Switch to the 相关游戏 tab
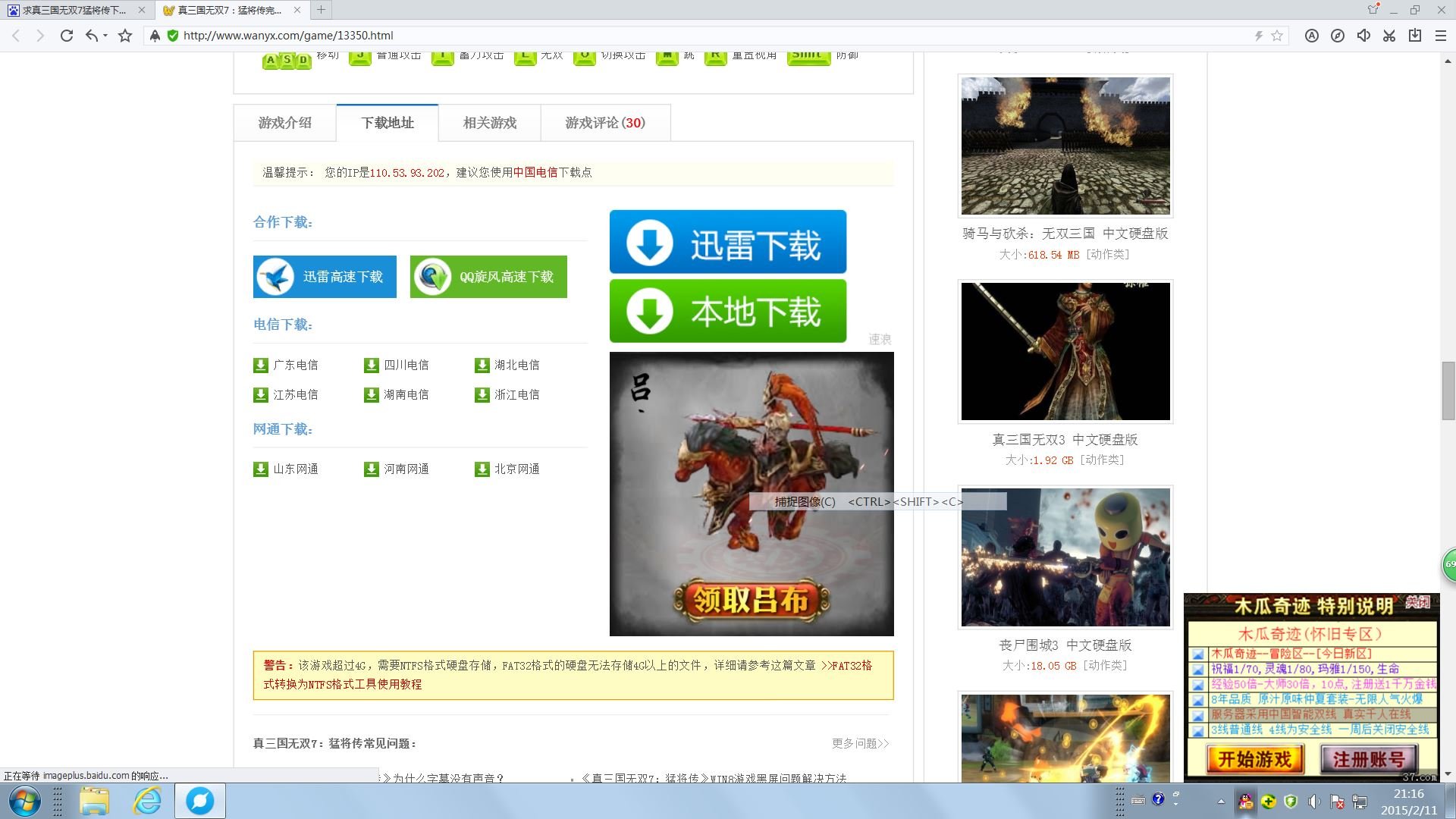This screenshot has height=819, width=1456. [489, 122]
